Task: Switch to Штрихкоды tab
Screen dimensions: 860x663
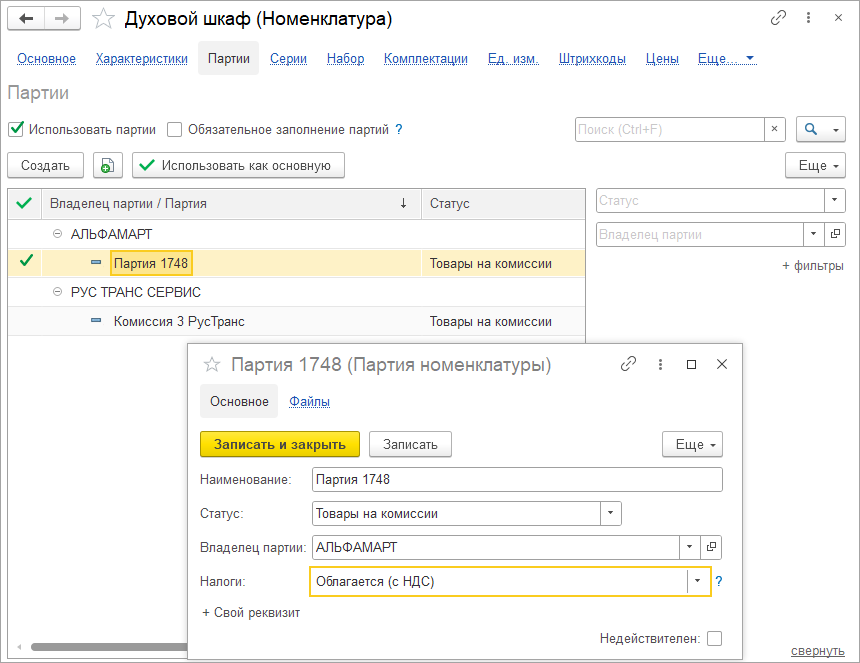Action: pos(592,58)
